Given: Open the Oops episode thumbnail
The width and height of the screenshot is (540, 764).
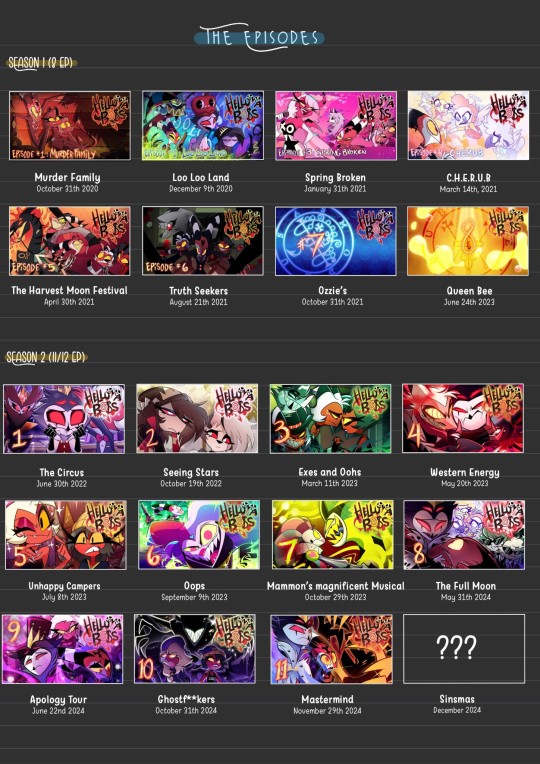Looking at the screenshot, I should [199, 535].
